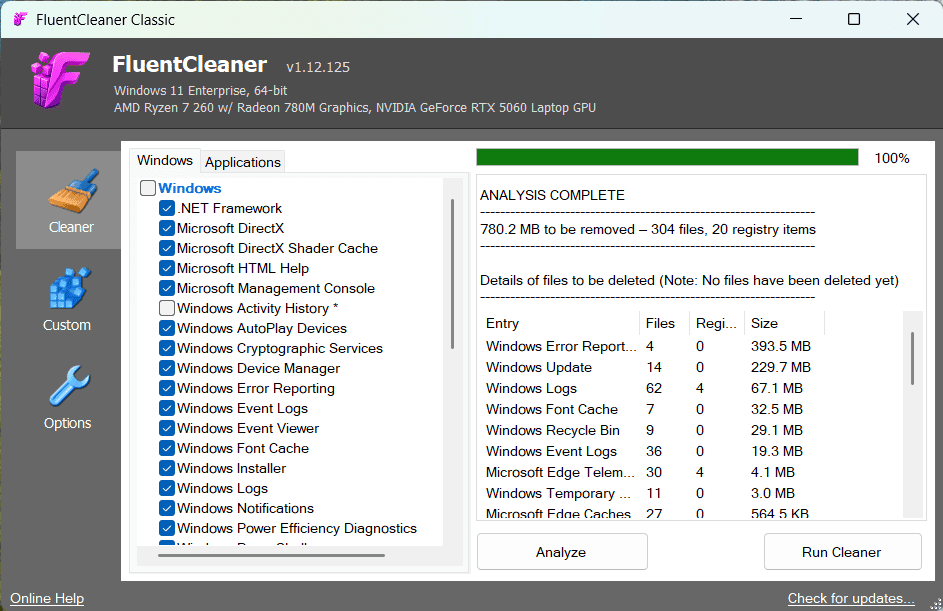Switch to the Windows tab
The height and width of the screenshot is (611, 943).
pyautogui.click(x=165, y=161)
